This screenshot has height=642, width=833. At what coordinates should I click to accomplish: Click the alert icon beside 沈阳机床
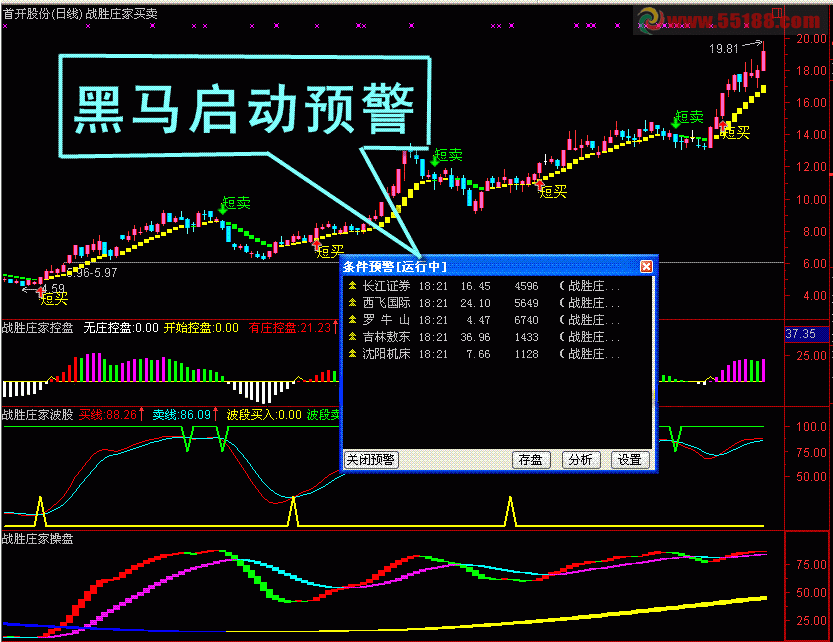[x=352, y=354]
